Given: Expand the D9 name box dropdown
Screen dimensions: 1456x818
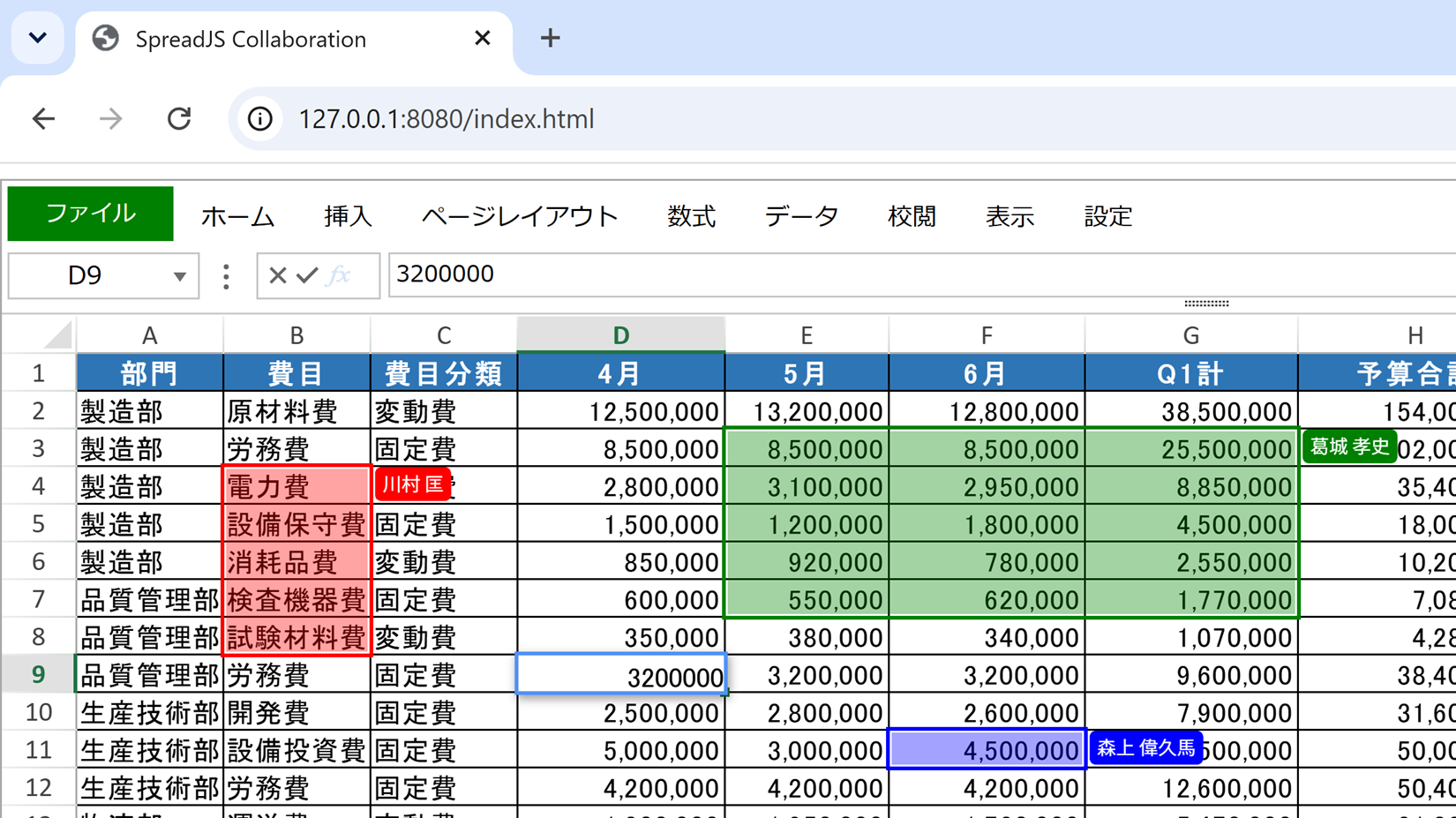Looking at the screenshot, I should (180, 276).
